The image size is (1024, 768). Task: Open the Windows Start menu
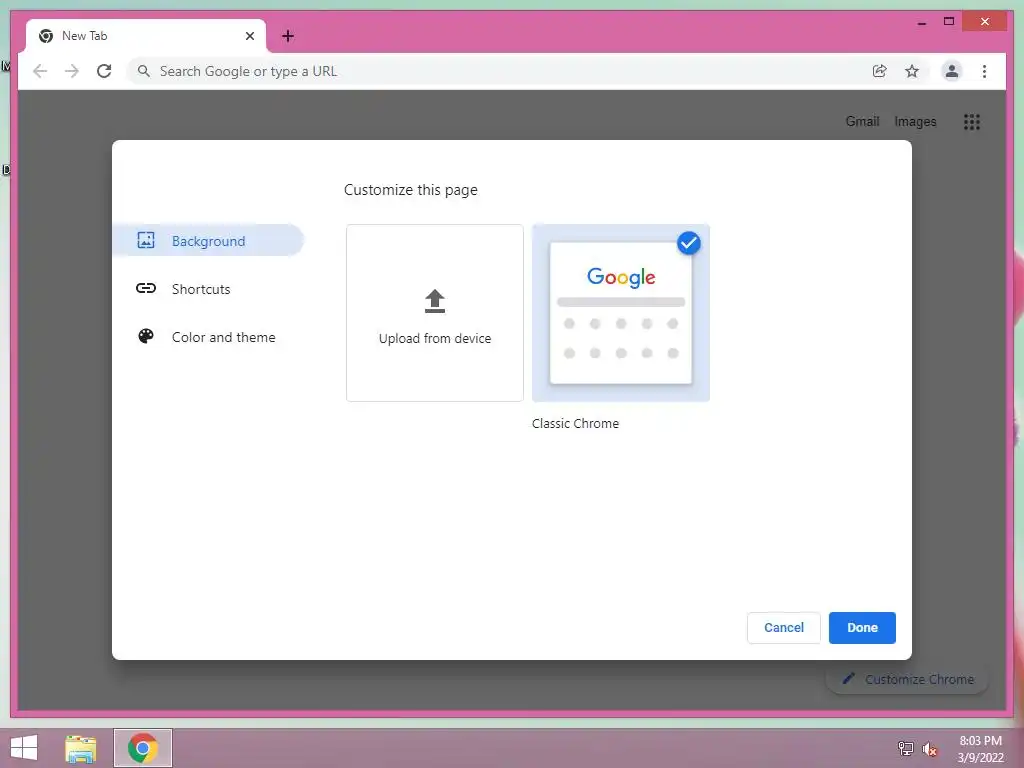pos(24,748)
